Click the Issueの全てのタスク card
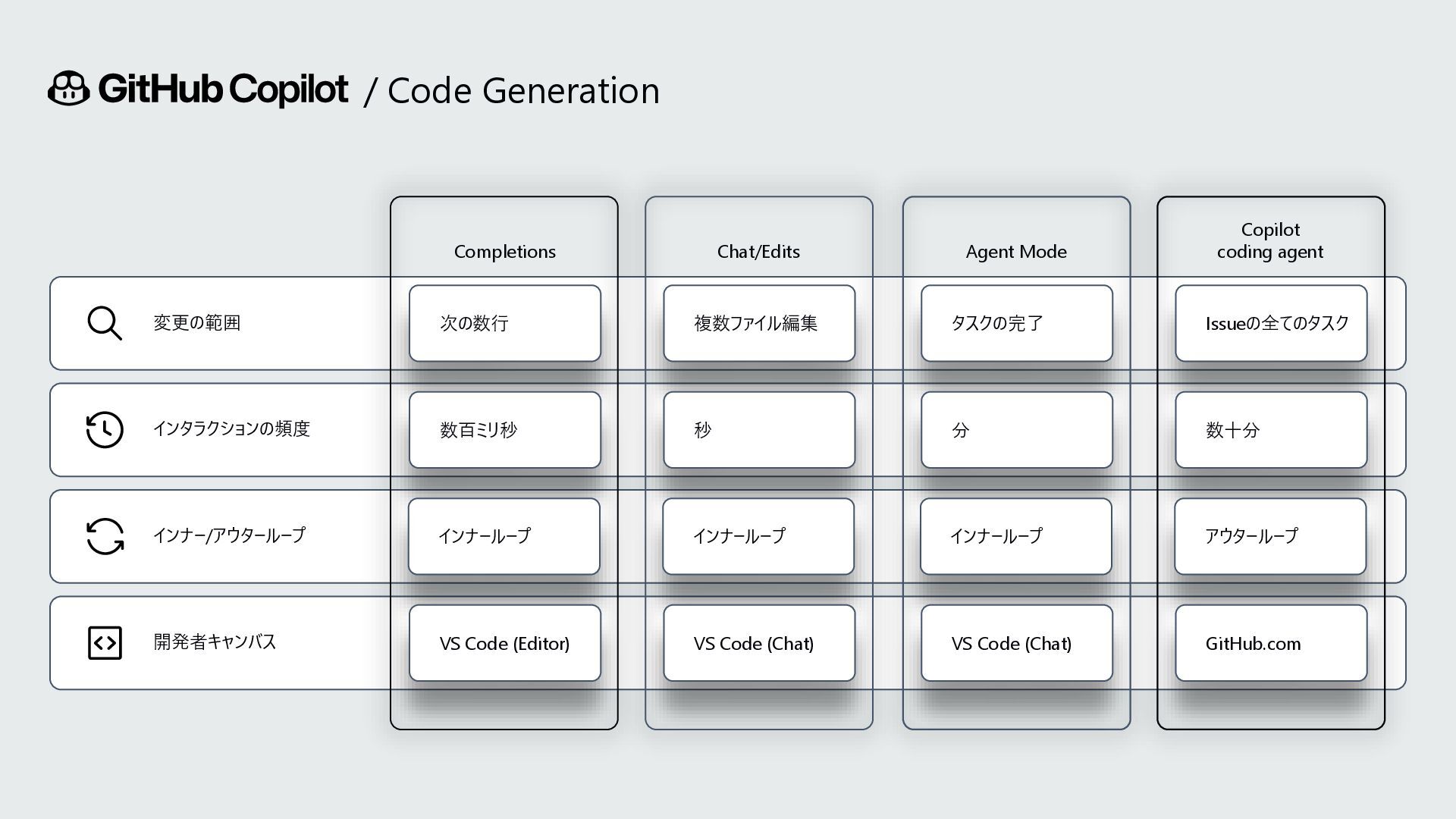The height and width of the screenshot is (819, 1456). pos(1271,323)
